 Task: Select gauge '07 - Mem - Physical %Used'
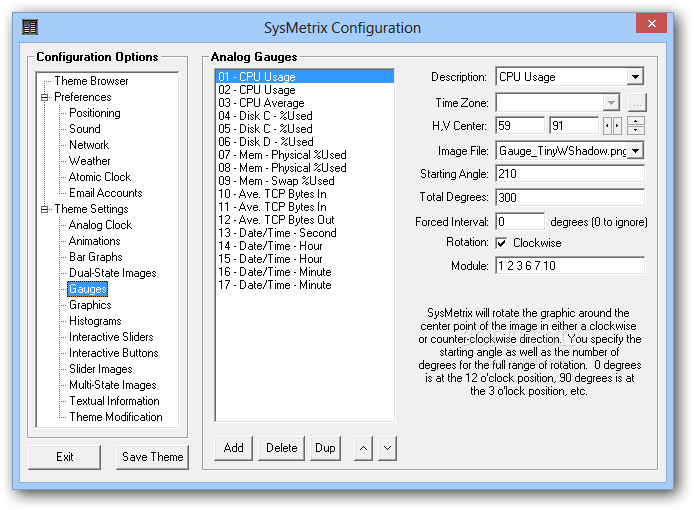[305, 155]
